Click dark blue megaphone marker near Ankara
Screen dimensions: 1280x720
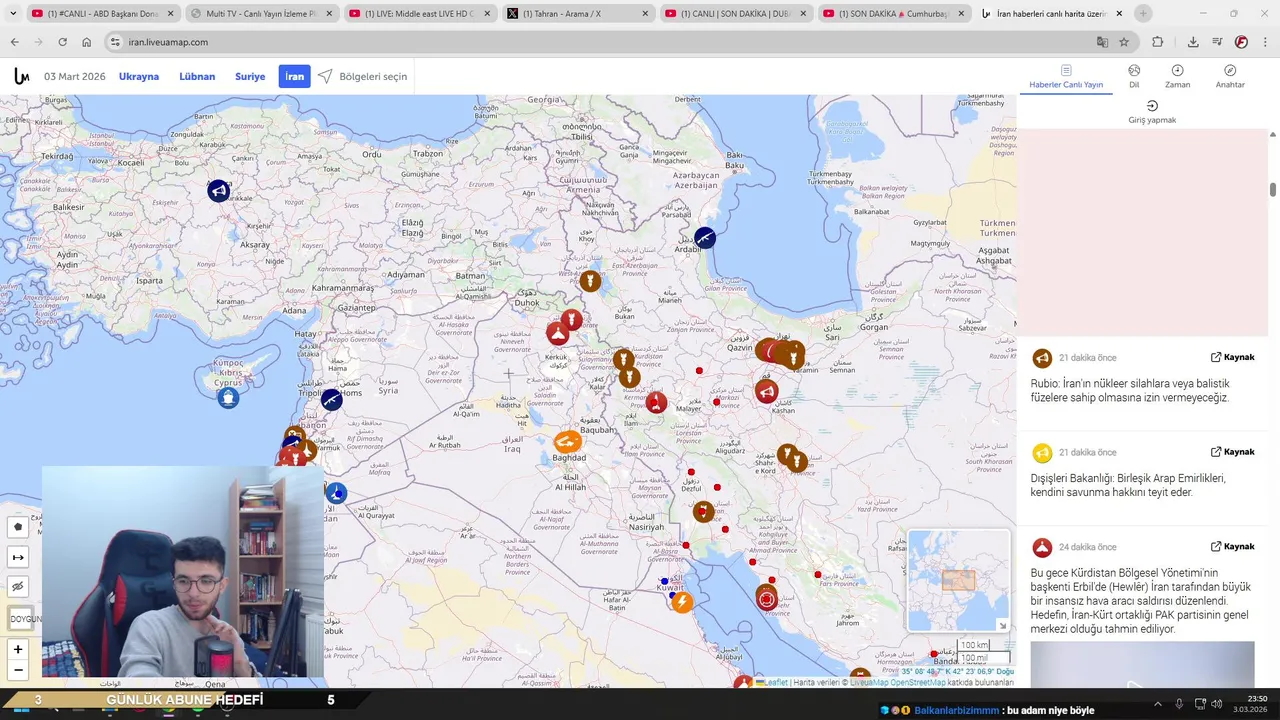(219, 190)
